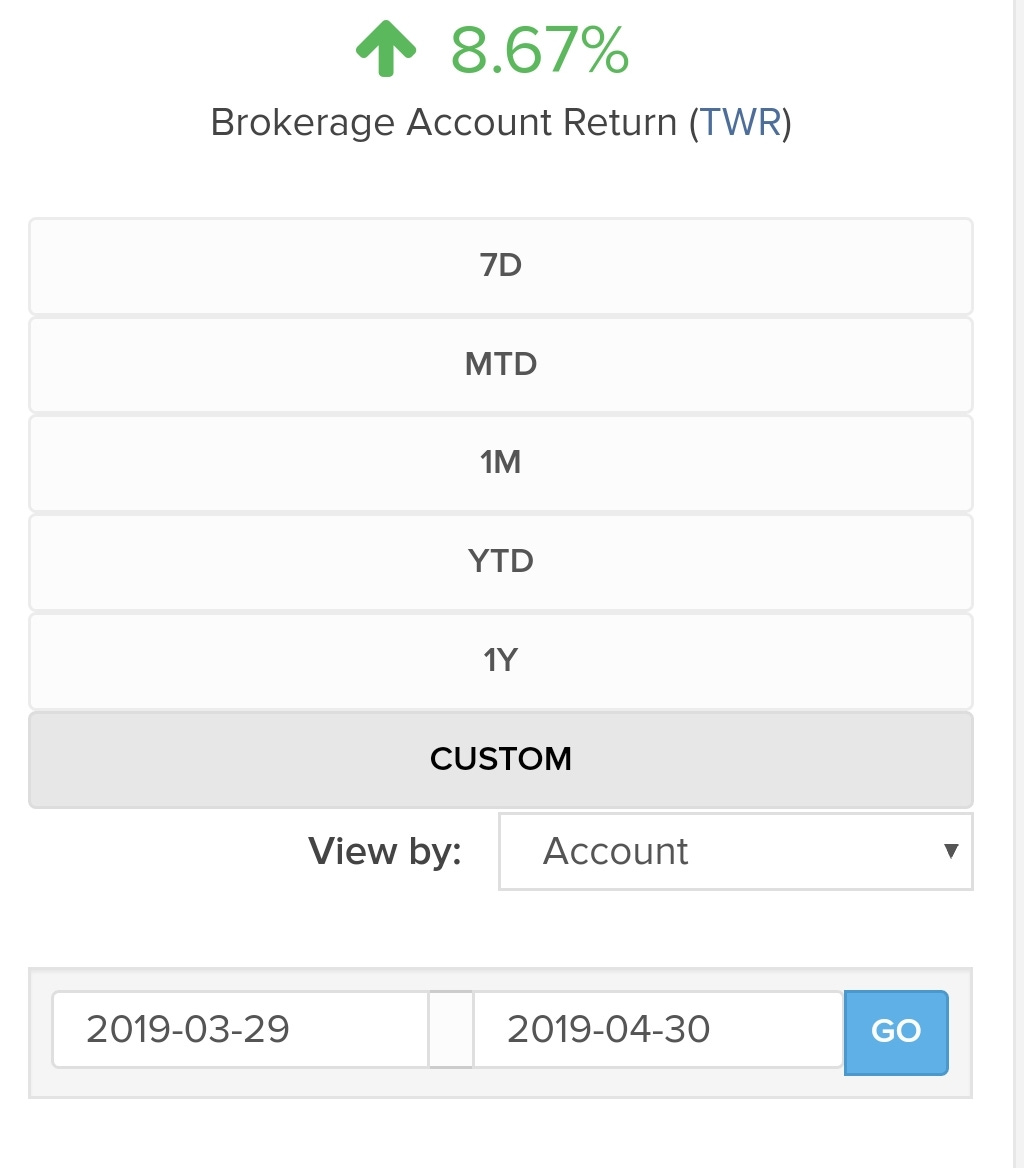
Task: Click the vertical scrollbar on the right edge
Action: pos(1018,584)
